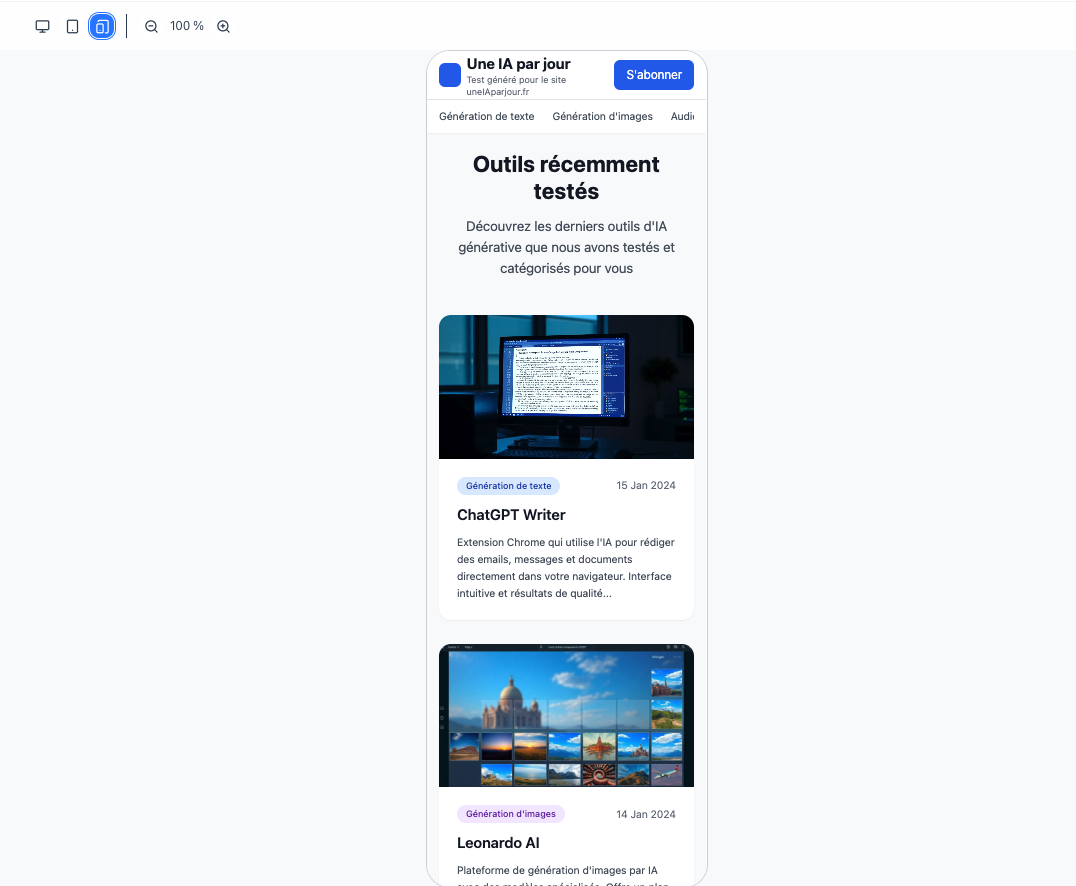Click the Une IA par jour site title

coord(518,64)
